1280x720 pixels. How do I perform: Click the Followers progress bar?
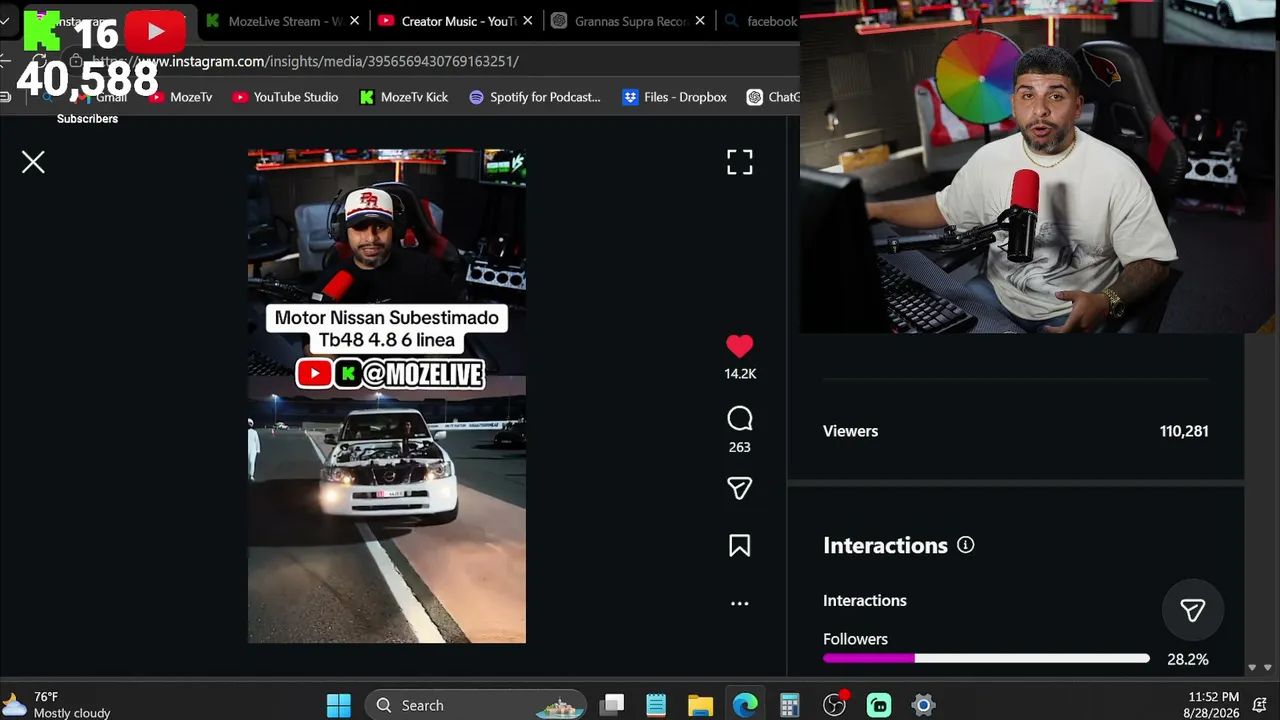[986, 659]
